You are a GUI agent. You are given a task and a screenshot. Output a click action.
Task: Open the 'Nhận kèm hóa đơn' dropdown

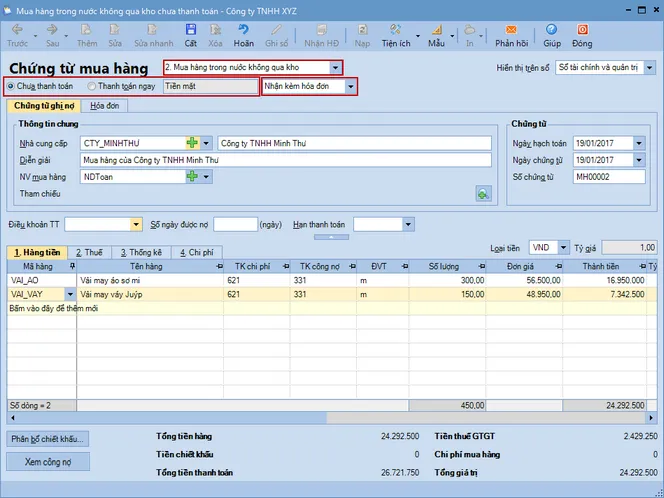point(350,87)
